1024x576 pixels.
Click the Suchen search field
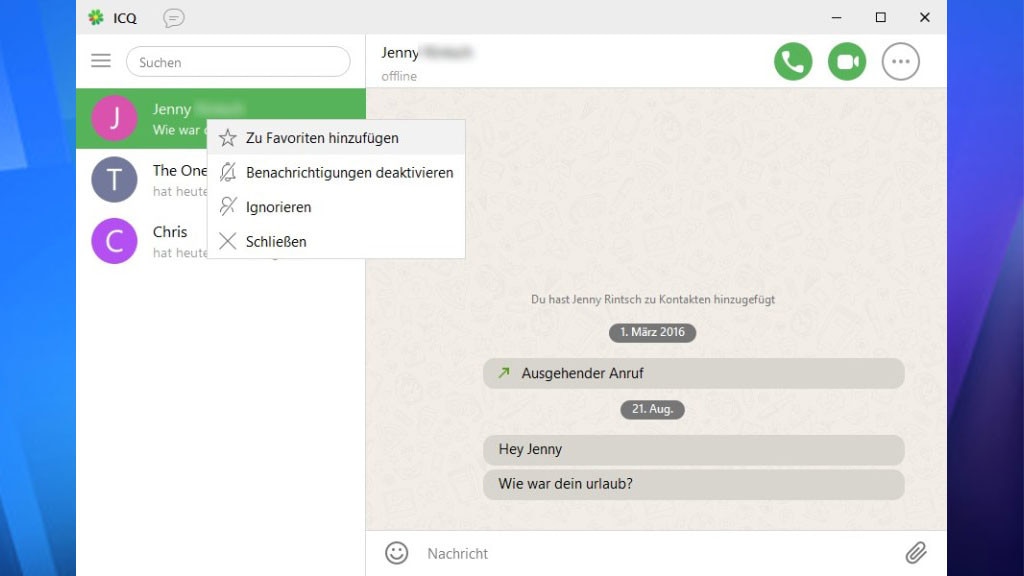tap(238, 62)
